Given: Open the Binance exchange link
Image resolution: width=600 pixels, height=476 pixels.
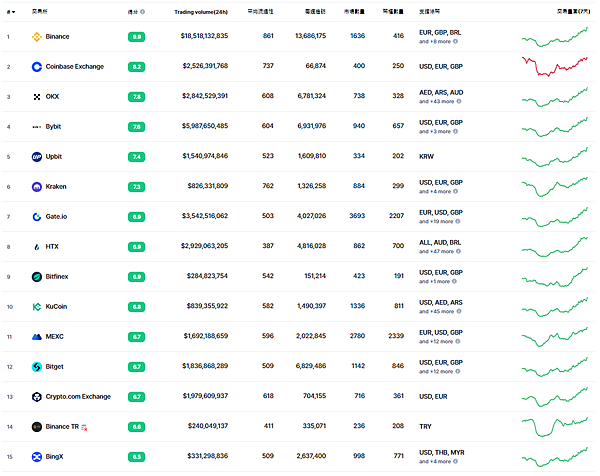Looking at the screenshot, I should 57,37.
